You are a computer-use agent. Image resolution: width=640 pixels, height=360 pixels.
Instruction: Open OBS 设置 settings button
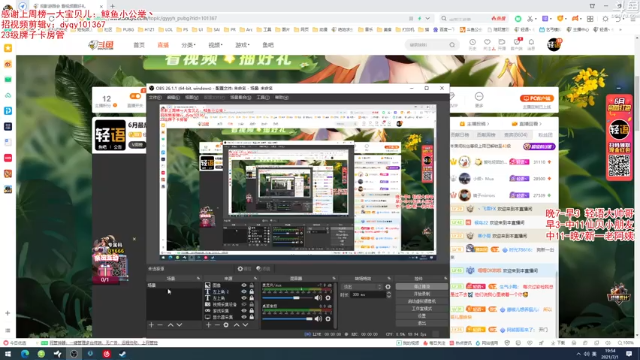pos(422,316)
